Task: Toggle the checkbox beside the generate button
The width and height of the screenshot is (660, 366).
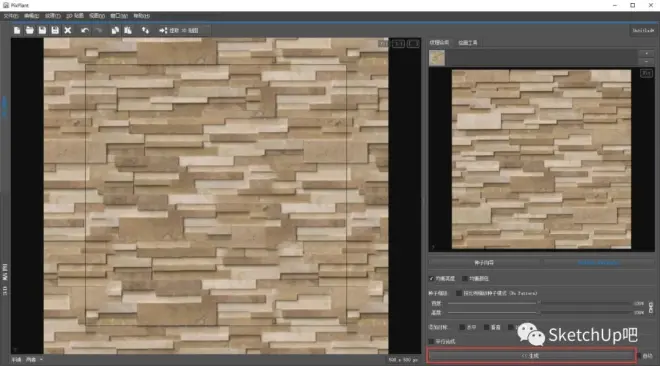Action: [x=640, y=356]
